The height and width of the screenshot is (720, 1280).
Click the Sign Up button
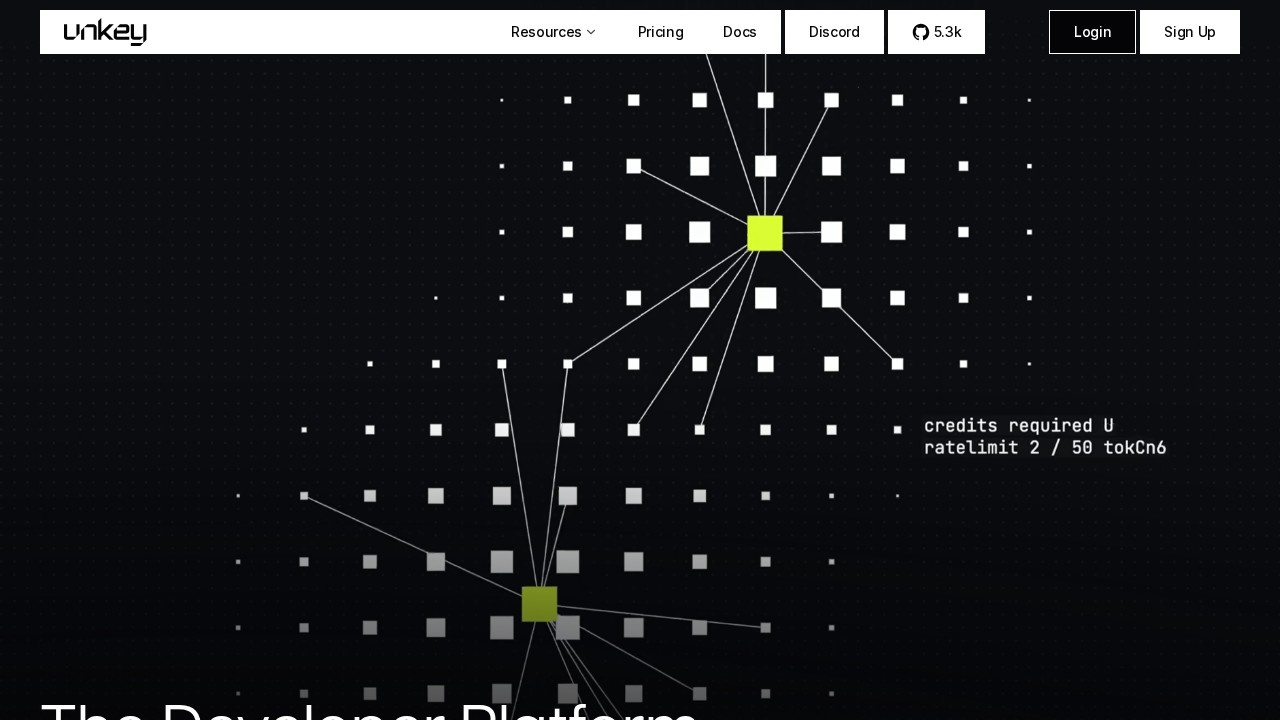(1190, 32)
